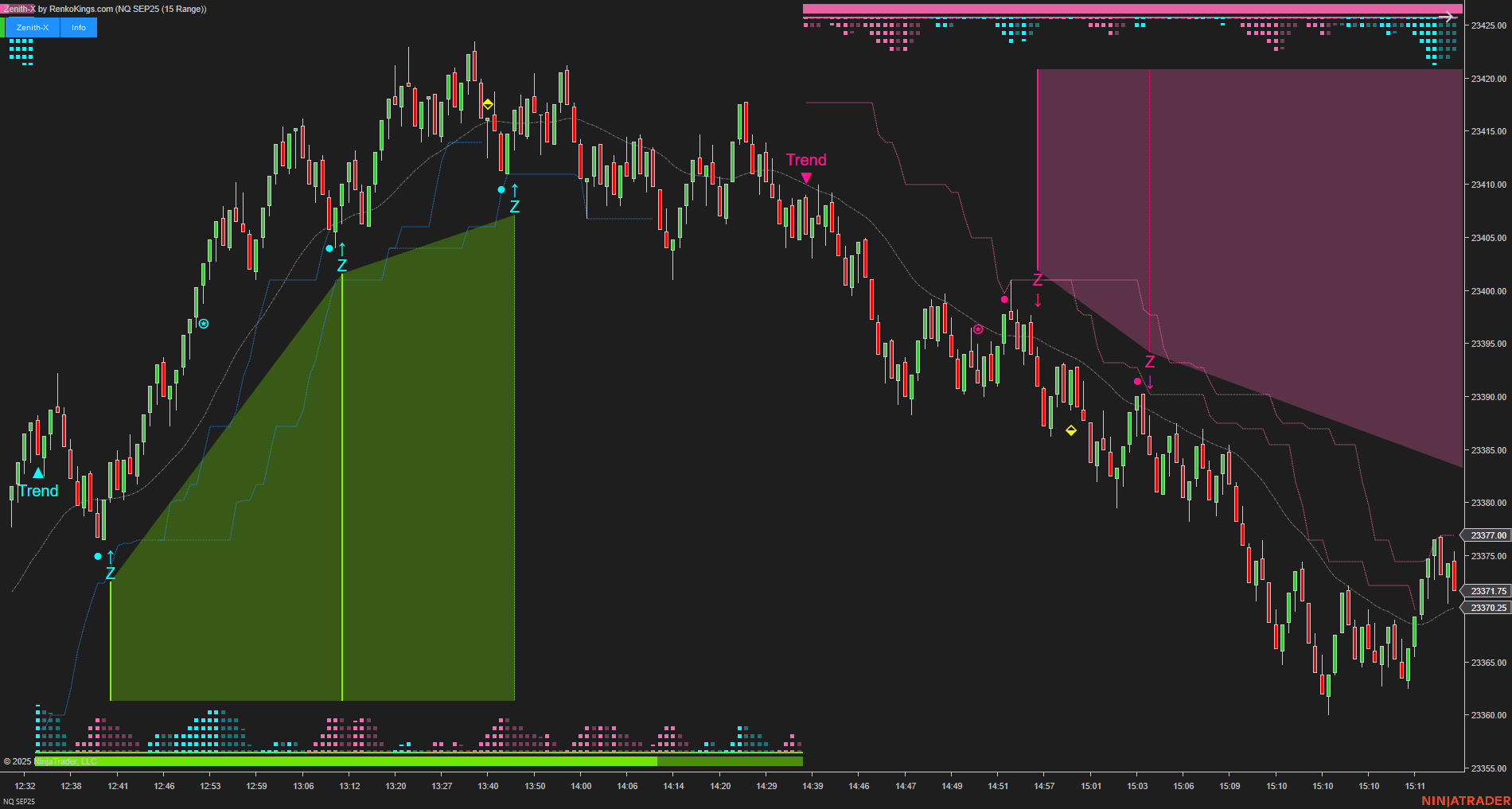The image size is (1512, 809).
Task: Click the green trend strength bar at the bottom
Action: pyautogui.click(x=342, y=760)
